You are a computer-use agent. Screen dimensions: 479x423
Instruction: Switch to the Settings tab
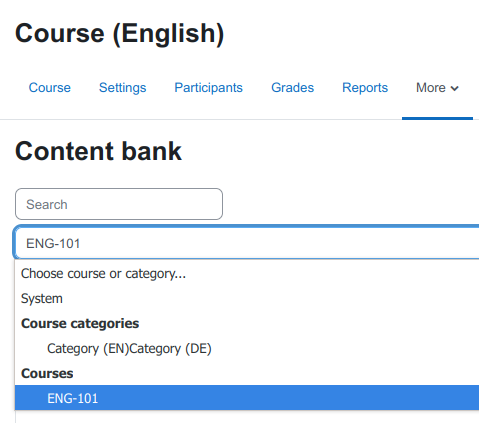[123, 88]
